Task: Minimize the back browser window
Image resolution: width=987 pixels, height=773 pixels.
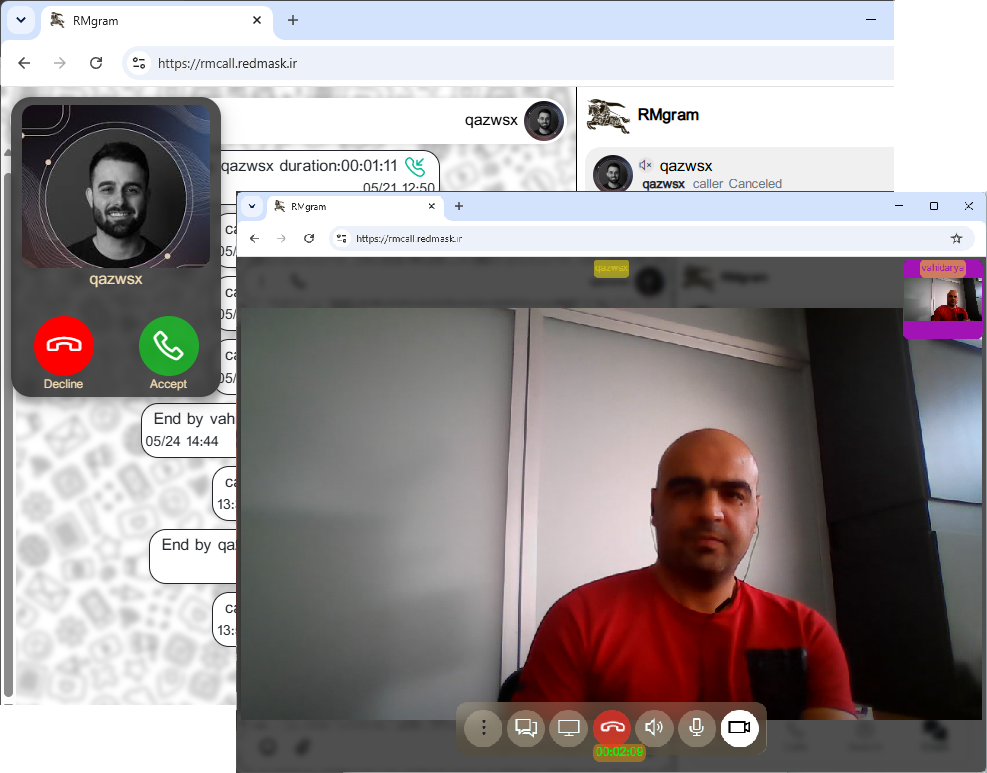Action: (x=871, y=20)
